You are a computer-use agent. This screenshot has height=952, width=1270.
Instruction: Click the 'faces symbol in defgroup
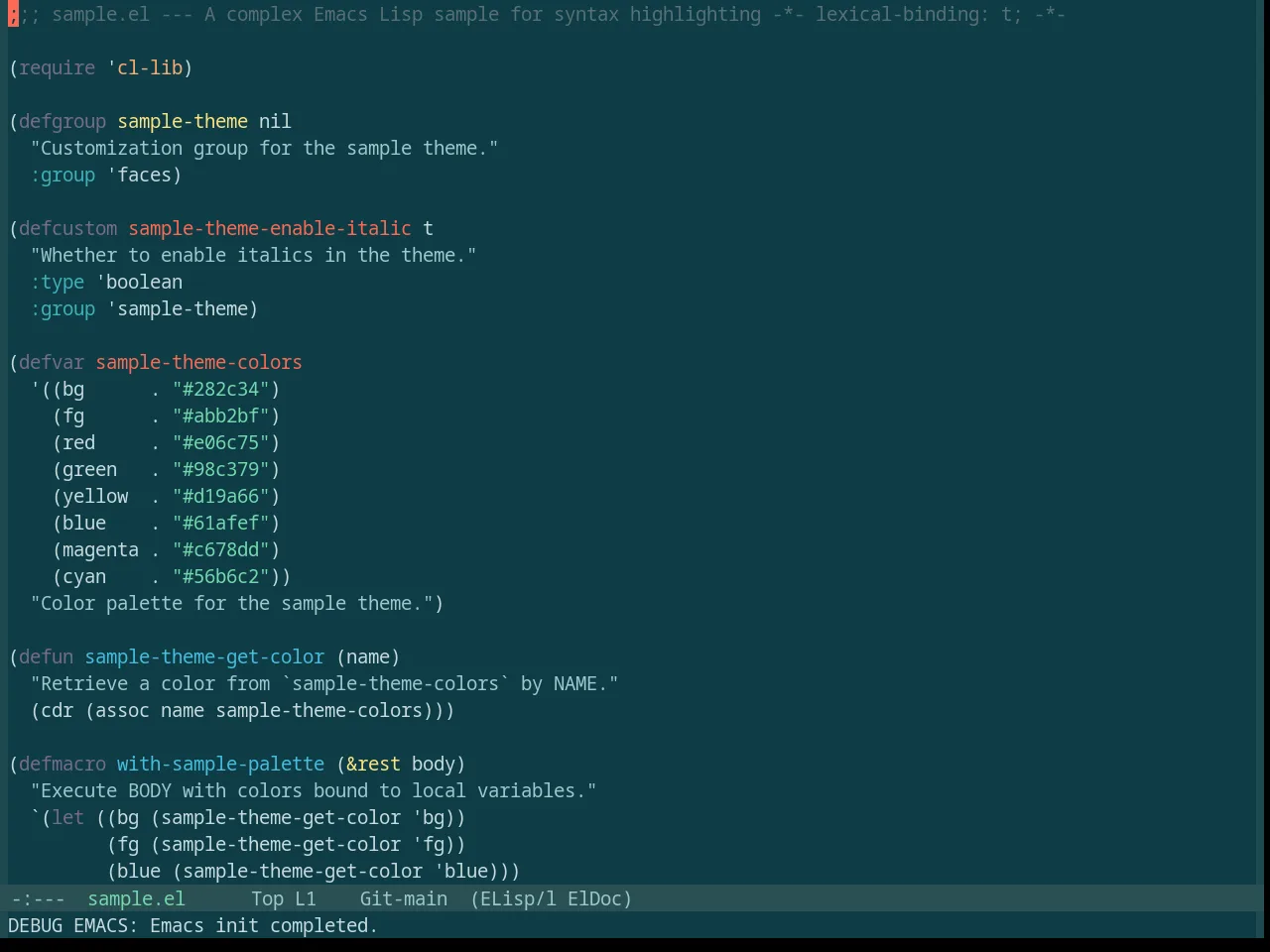point(139,175)
